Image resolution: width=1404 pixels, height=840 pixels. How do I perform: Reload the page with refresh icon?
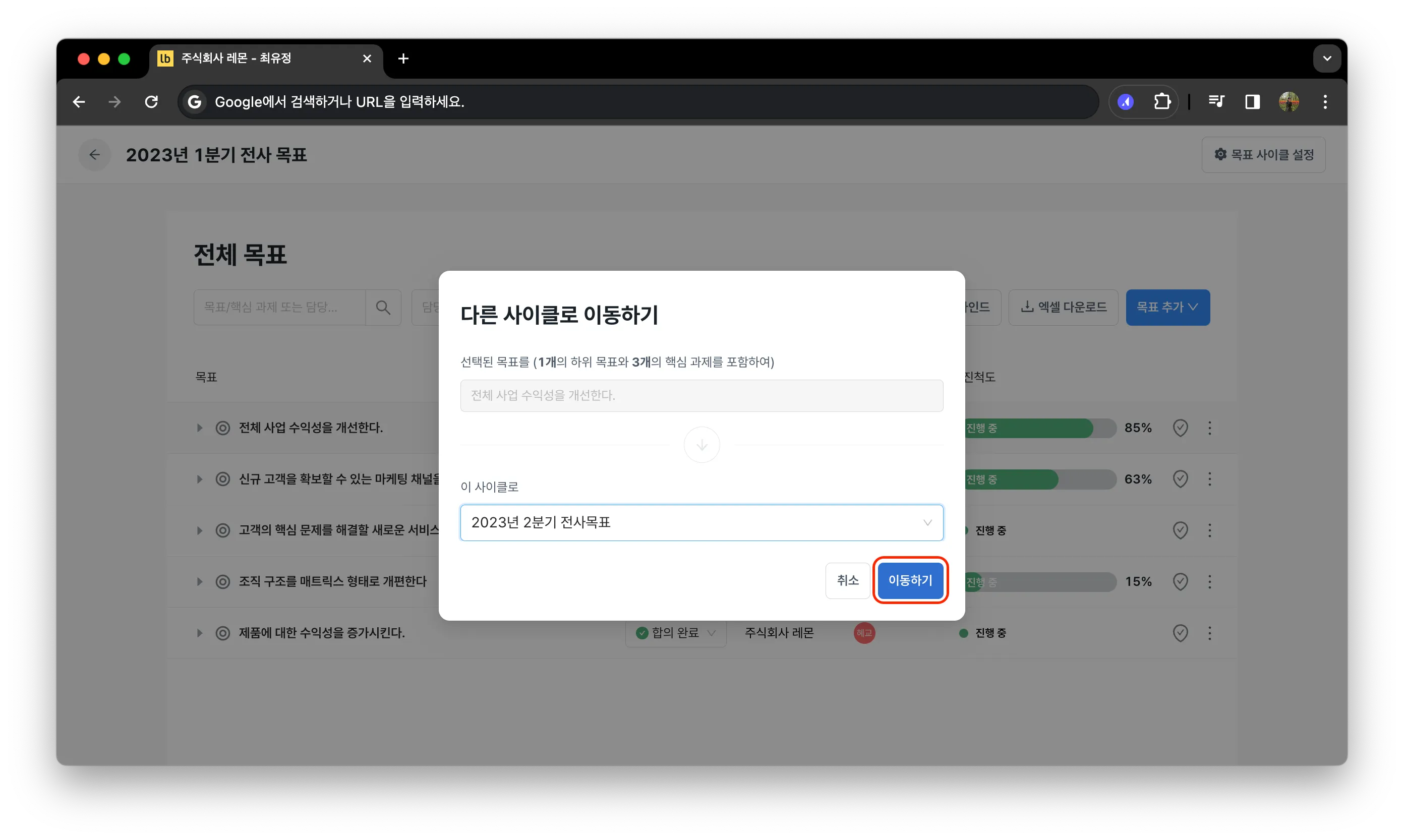[x=151, y=102]
